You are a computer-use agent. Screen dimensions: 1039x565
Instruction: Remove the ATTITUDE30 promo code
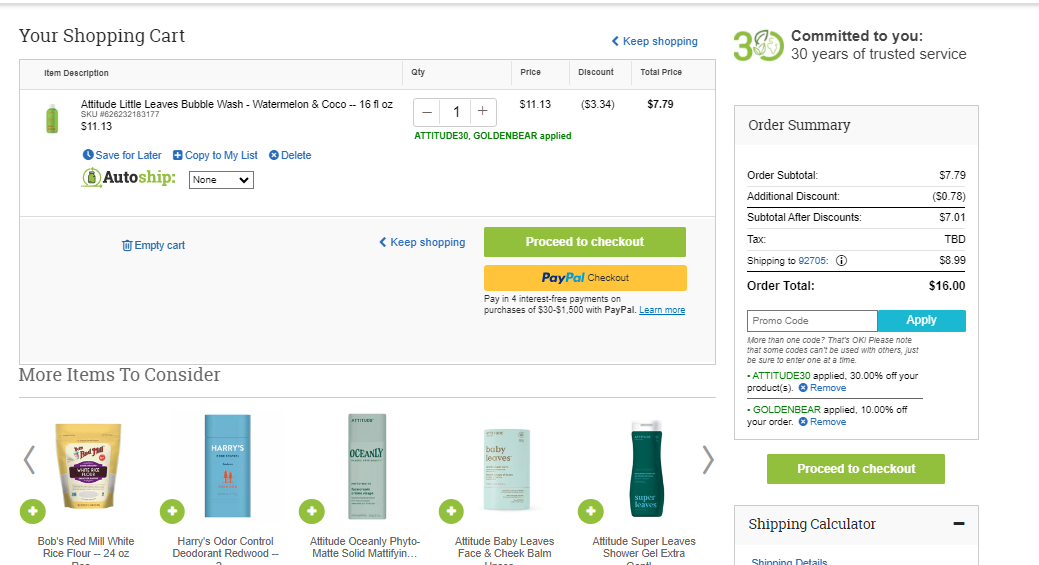coord(822,388)
